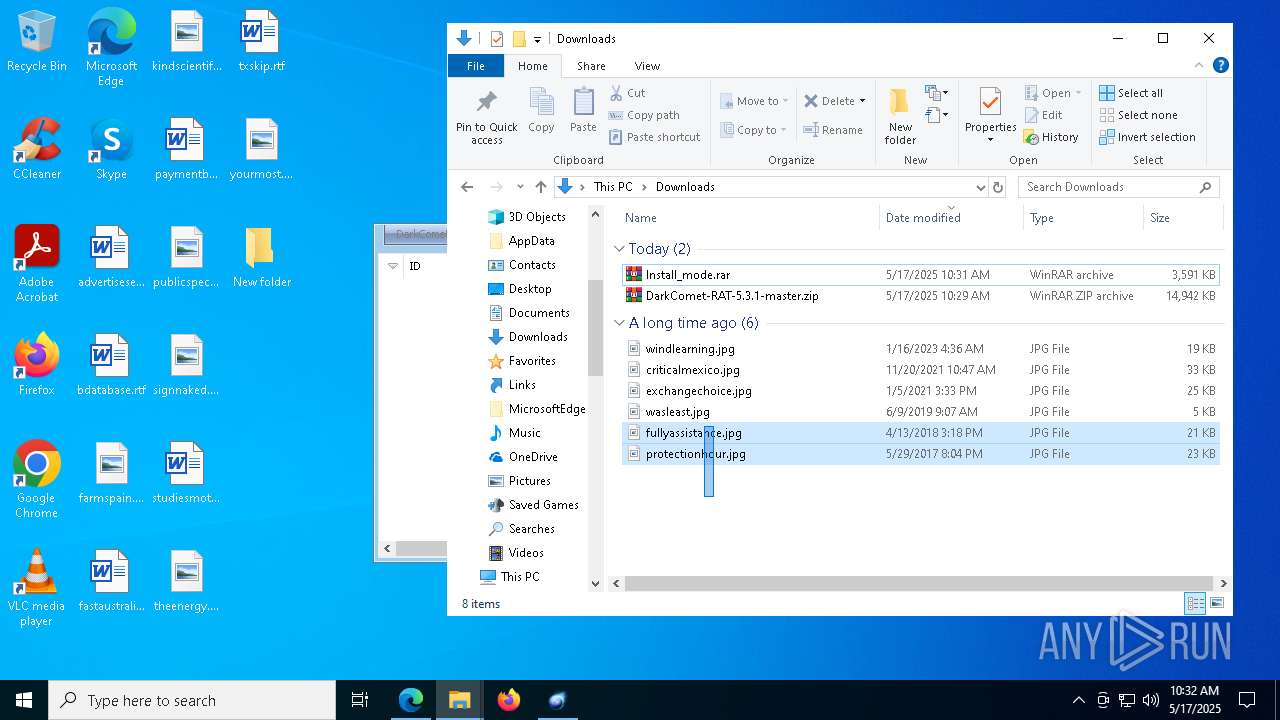Collapse the Today (2) group
This screenshot has width=1280, height=720.
pyautogui.click(x=620, y=249)
